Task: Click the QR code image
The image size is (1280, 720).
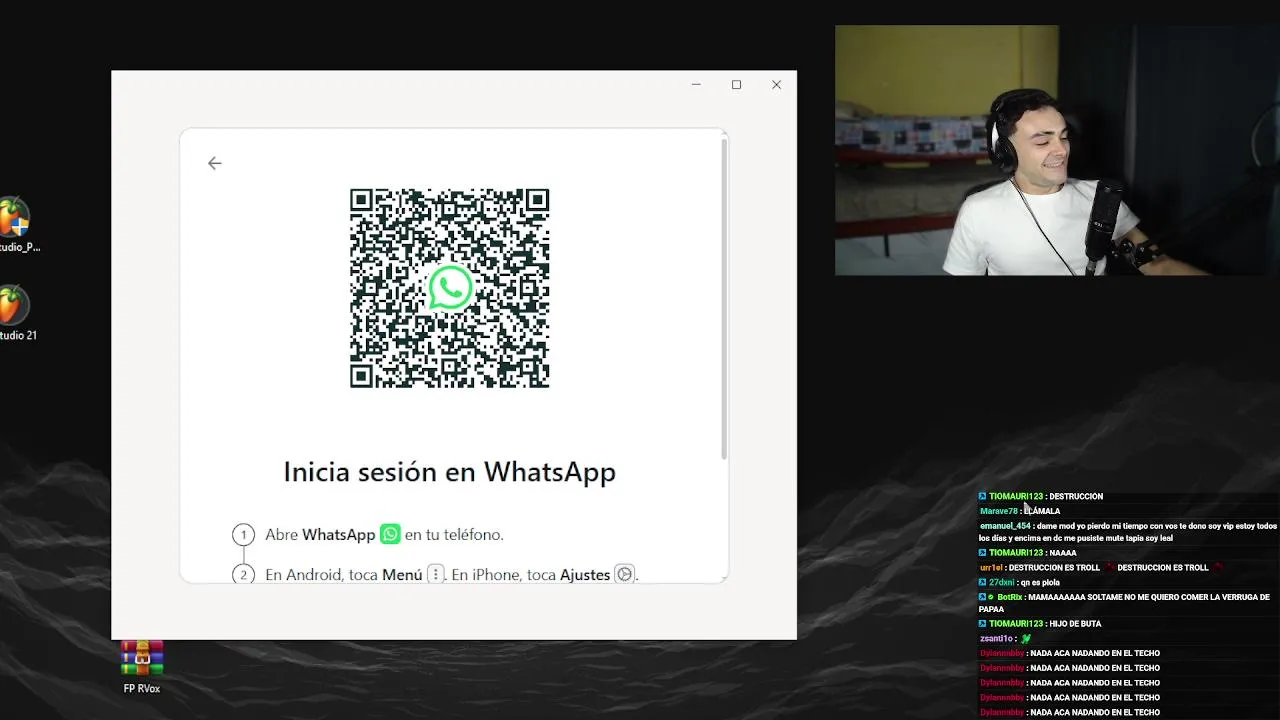Action: [450, 288]
